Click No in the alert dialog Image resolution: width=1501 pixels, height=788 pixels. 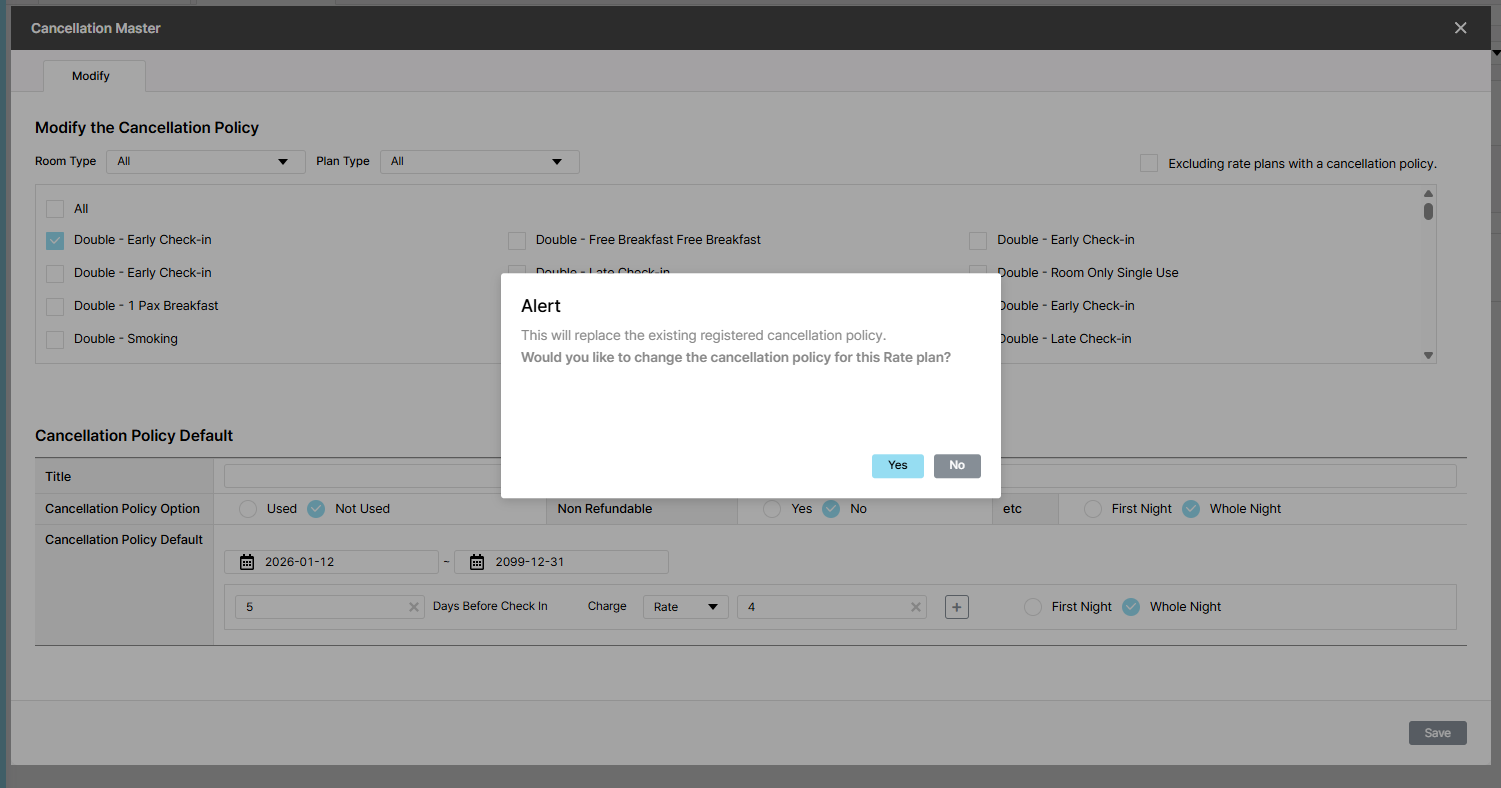pyautogui.click(x=956, y=466)
